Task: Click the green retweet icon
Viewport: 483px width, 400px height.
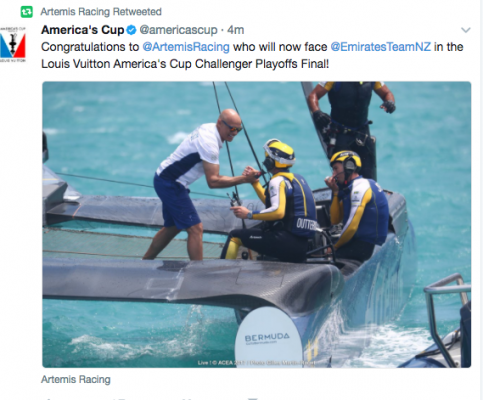Action: pyautogui.click(x=26, y=12)
